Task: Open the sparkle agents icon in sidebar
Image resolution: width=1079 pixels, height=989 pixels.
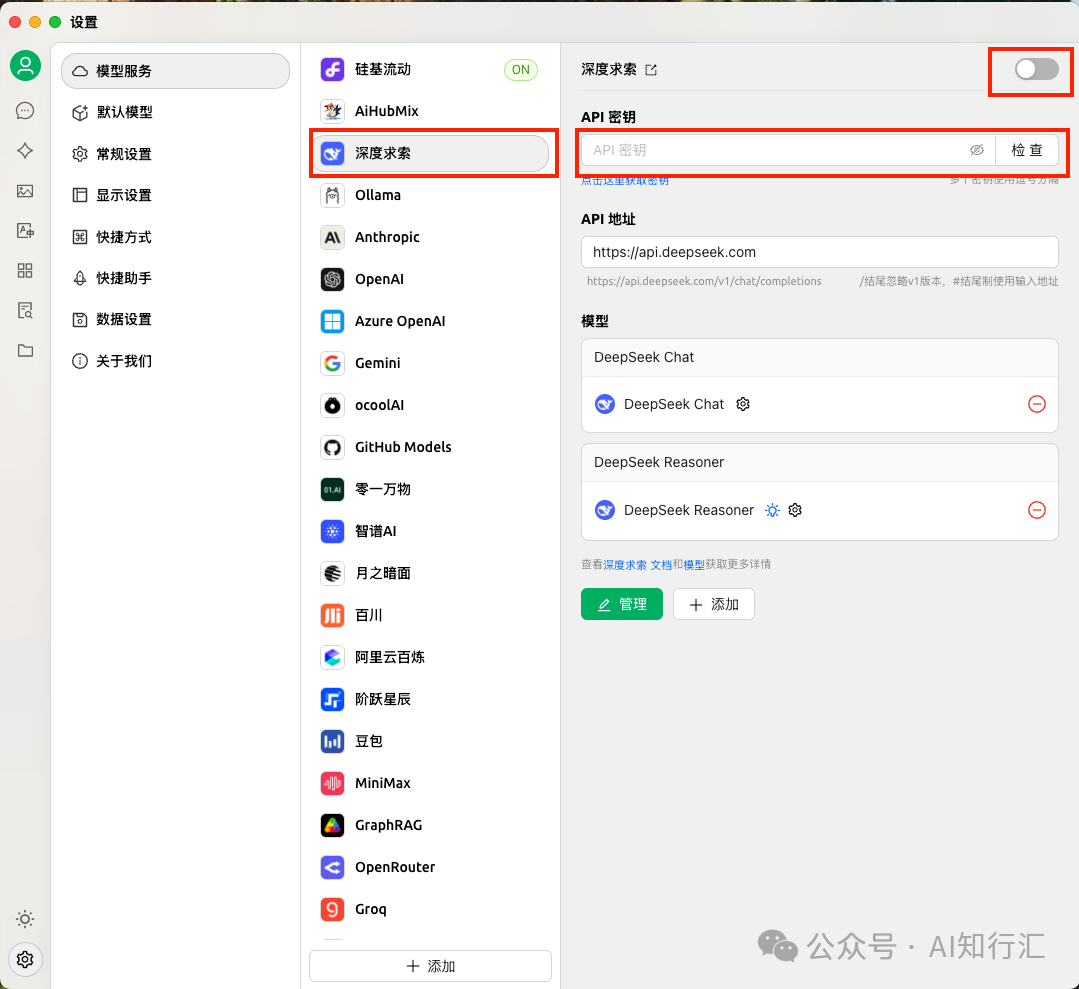Action: click(25, 151)
